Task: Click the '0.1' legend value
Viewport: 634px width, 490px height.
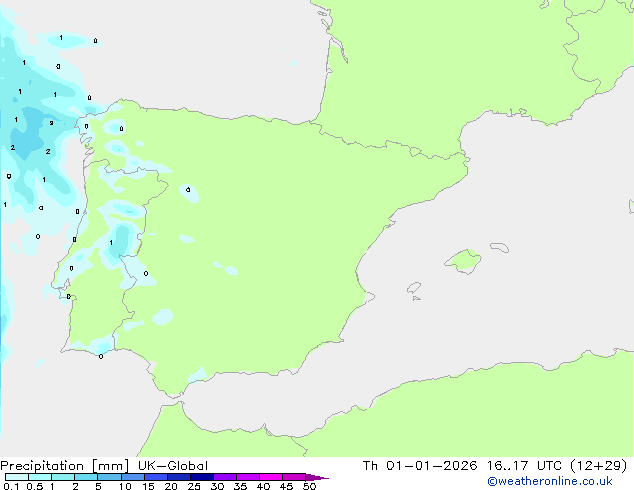Action: 11,486
